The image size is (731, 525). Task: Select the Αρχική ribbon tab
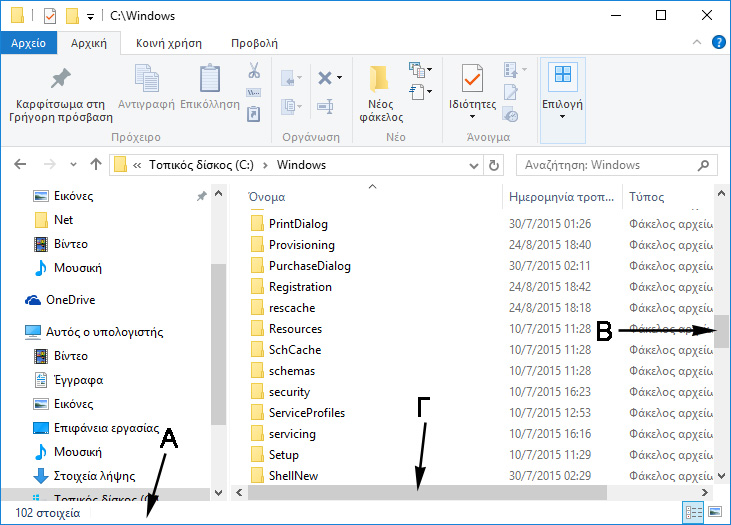pyautogui.click(x=89, y=43)
